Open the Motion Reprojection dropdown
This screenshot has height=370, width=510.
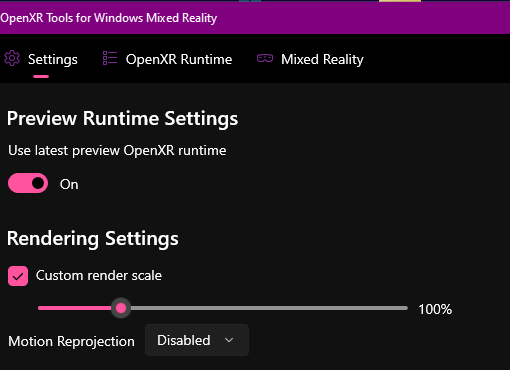pyautogui.click(x=197, y=340)
